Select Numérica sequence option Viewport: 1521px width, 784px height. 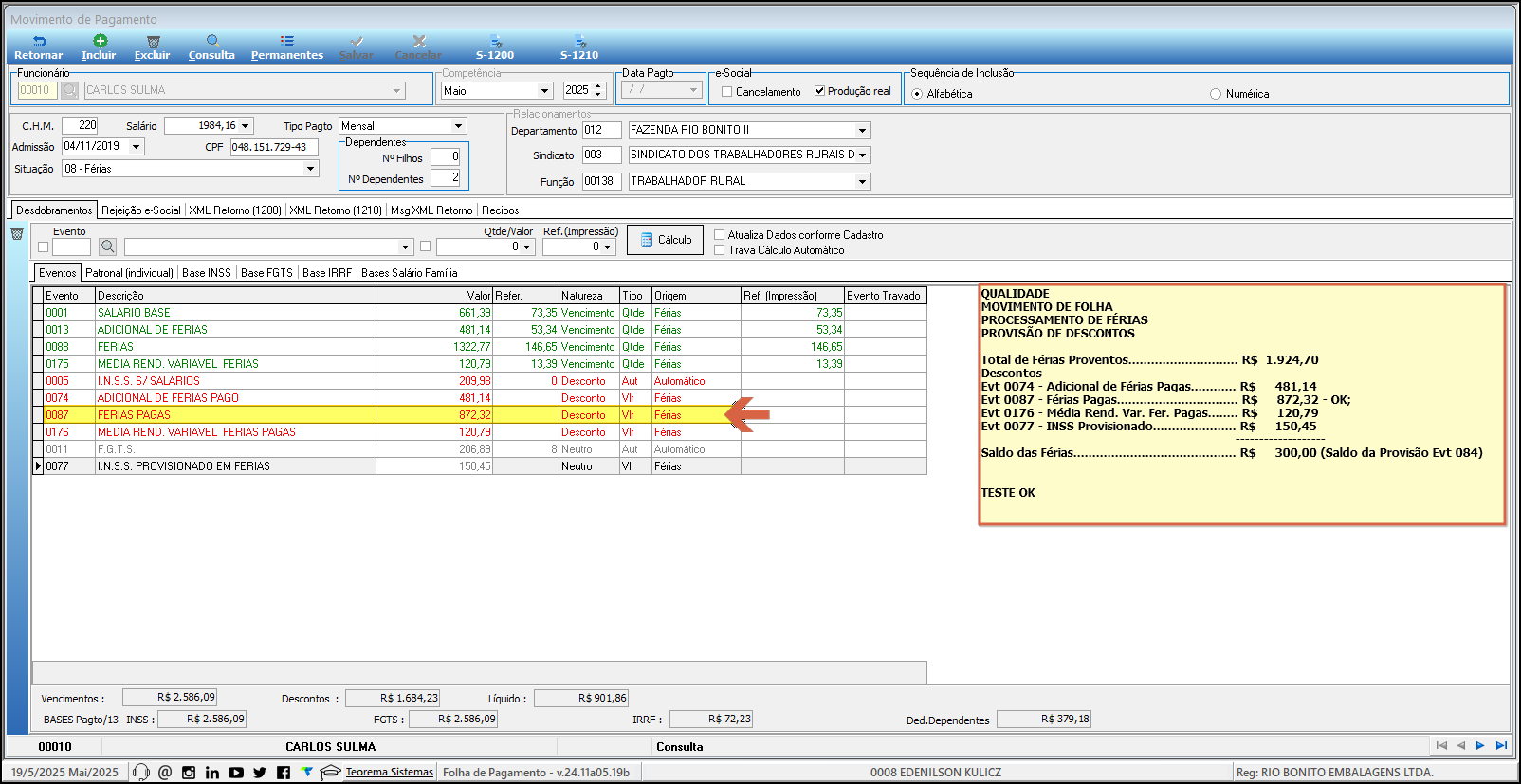pyautogui.click(x=1216, y=94)
